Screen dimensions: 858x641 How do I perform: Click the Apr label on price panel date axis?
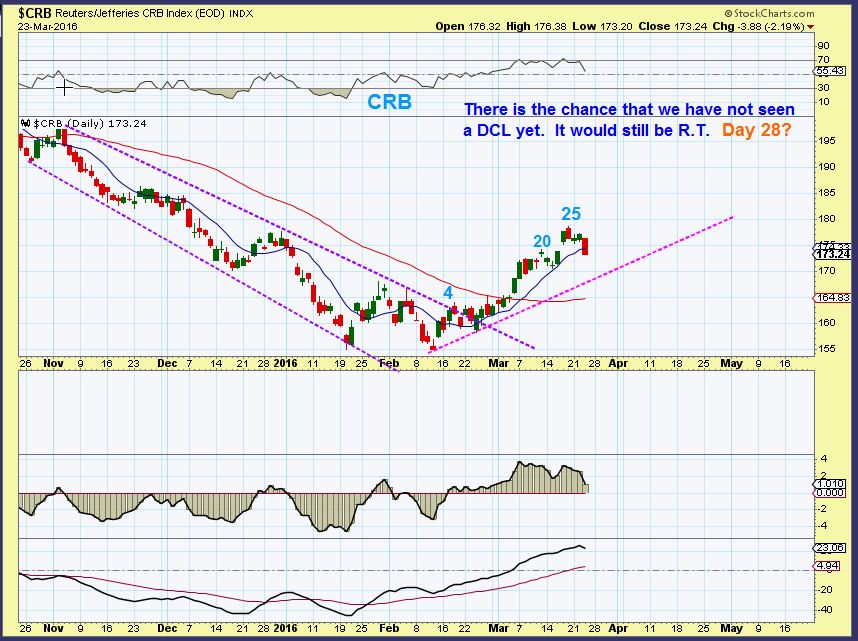618,363
